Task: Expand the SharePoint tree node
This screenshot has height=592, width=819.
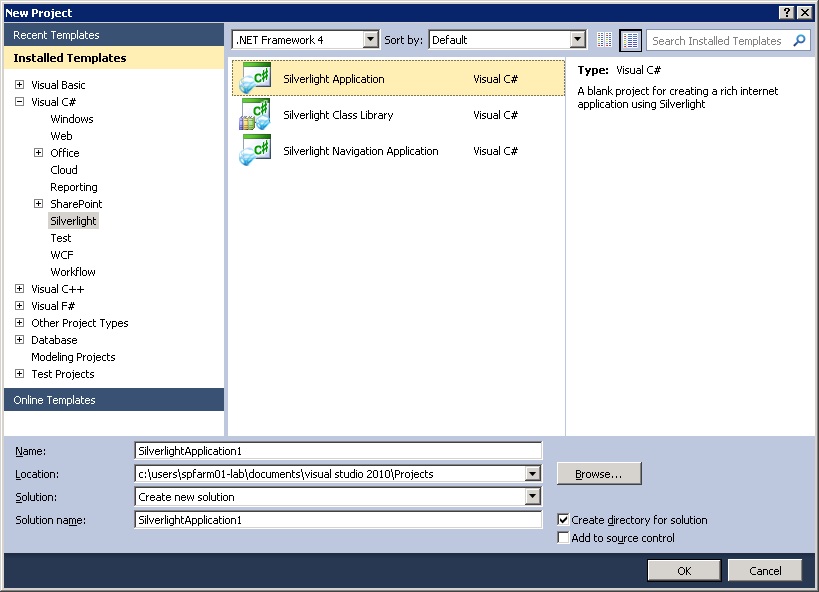Action: [38, 204]
